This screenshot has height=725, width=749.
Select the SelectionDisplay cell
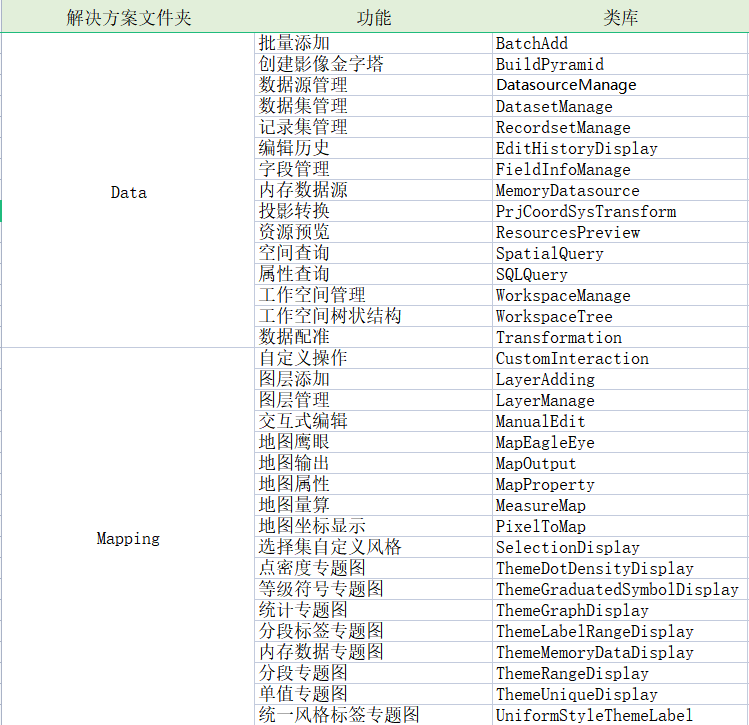click(620, 548)
